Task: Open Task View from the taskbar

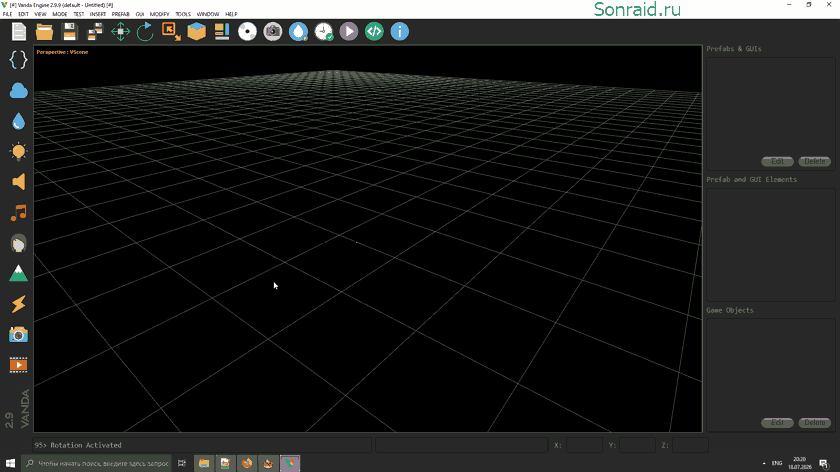Action: (x=182, y=463)
